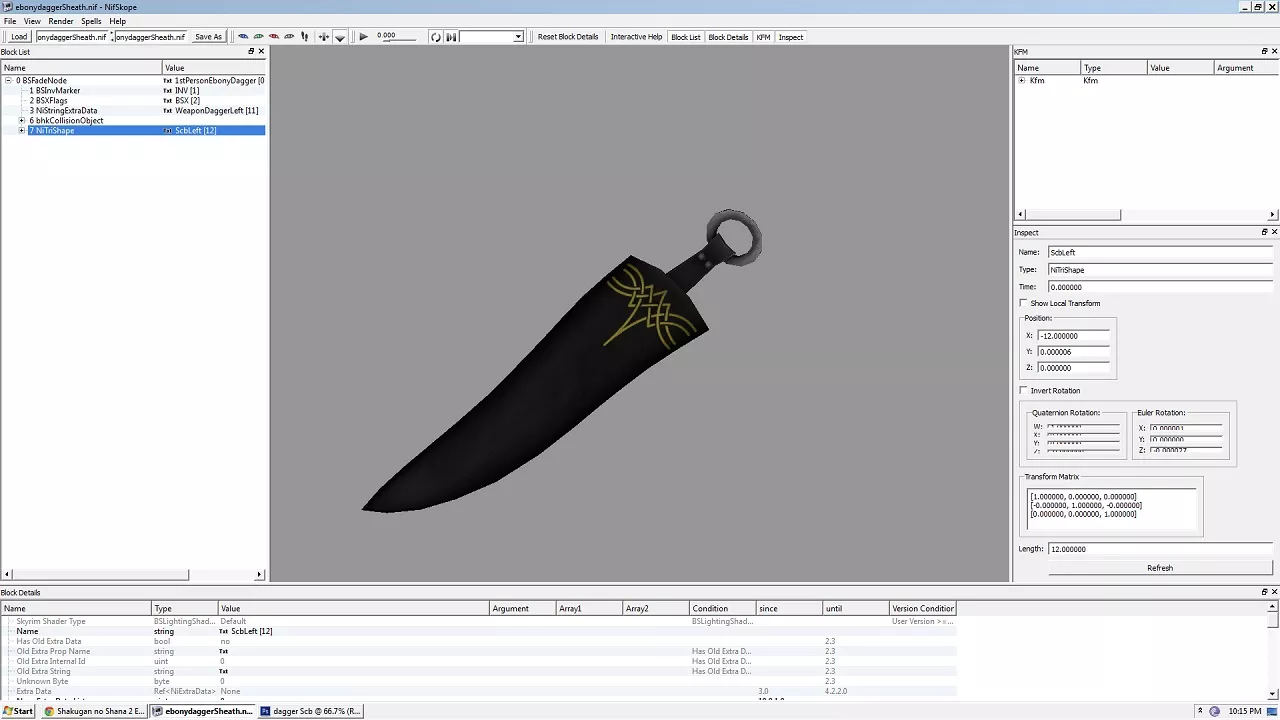
Task: Open the File menu
Action: 10,21
